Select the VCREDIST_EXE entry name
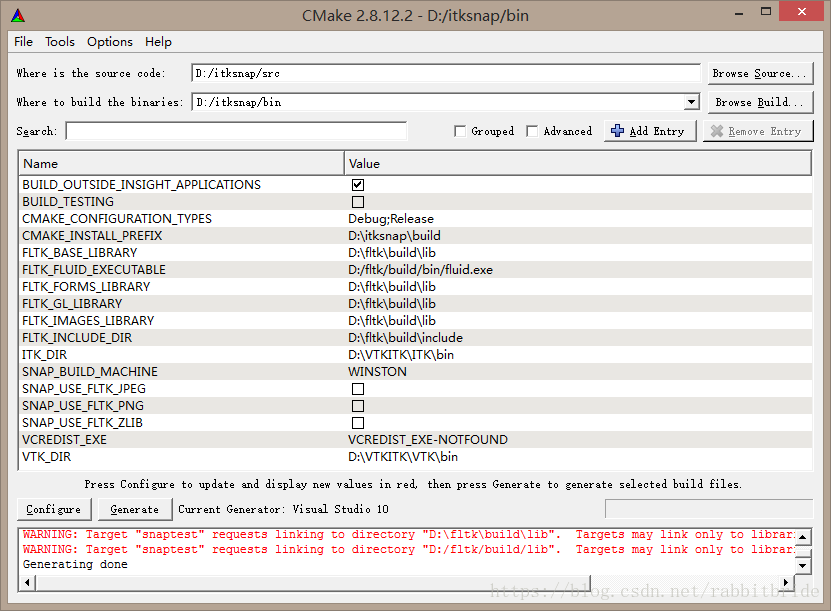Image resolution: width=831 pixels, height=611 pixels. click(x=64, y=440)
